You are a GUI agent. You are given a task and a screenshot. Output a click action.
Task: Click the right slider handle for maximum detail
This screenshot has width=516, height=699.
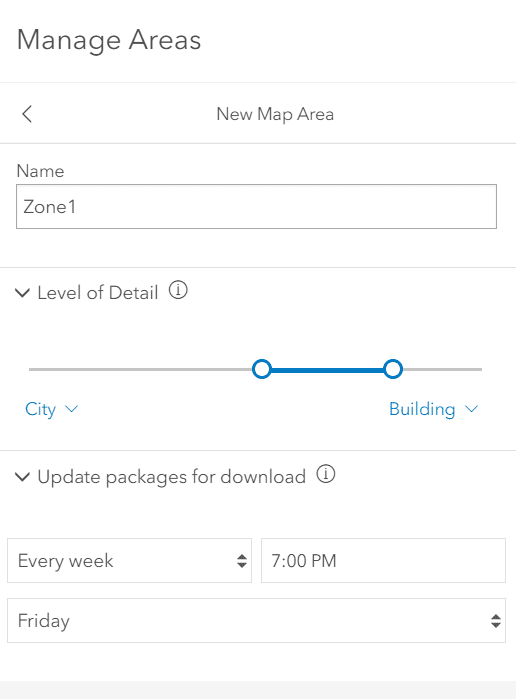point(393,369)
